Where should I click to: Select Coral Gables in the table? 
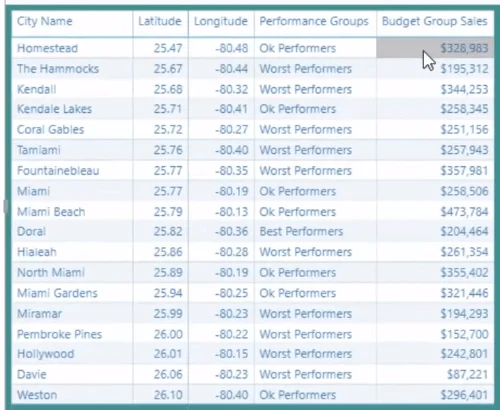(50, 129)
